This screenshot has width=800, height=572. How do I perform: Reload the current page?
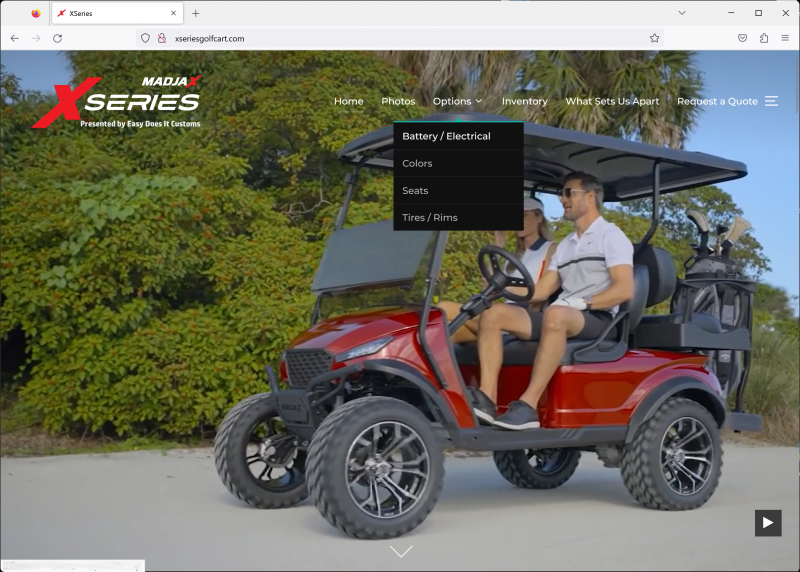point(57,38)
